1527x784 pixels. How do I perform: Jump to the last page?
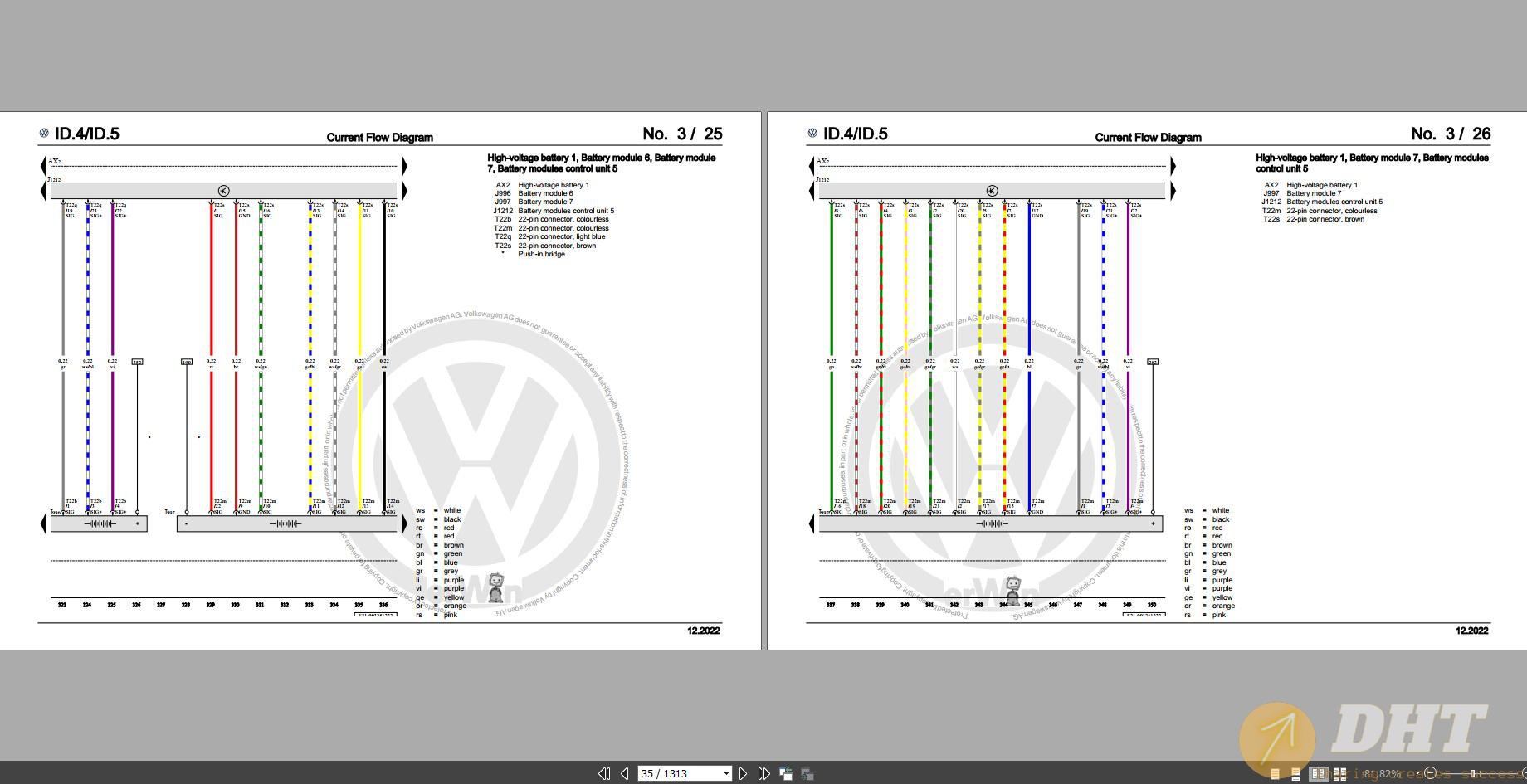tap(763, 773)
